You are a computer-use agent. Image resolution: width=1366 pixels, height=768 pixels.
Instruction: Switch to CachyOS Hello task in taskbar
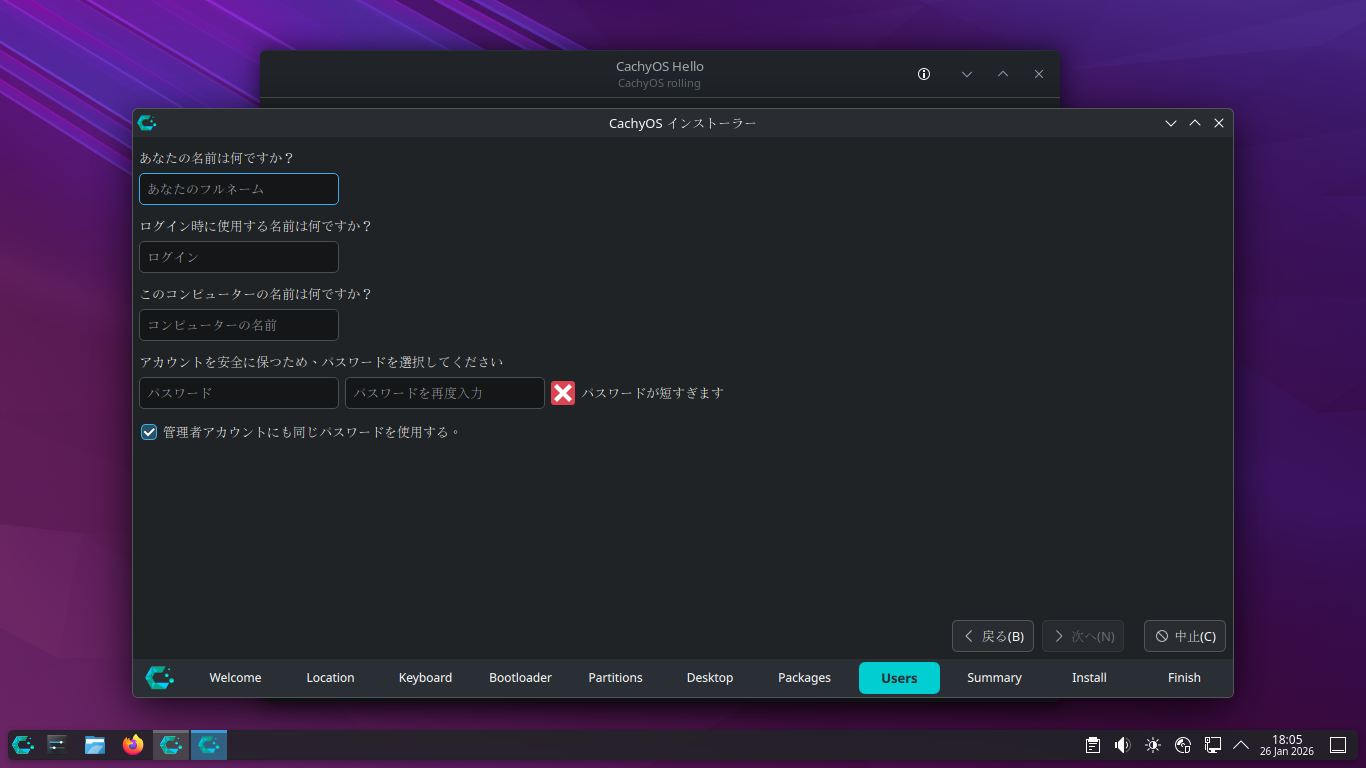[x=171, y=744]
